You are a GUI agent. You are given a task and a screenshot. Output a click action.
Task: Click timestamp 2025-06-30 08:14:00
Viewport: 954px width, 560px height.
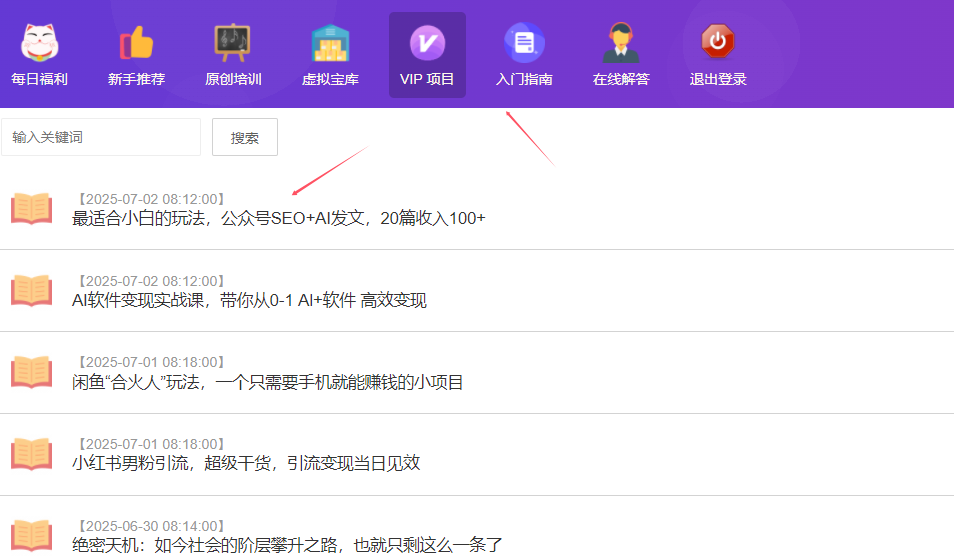tap(151, 526)
